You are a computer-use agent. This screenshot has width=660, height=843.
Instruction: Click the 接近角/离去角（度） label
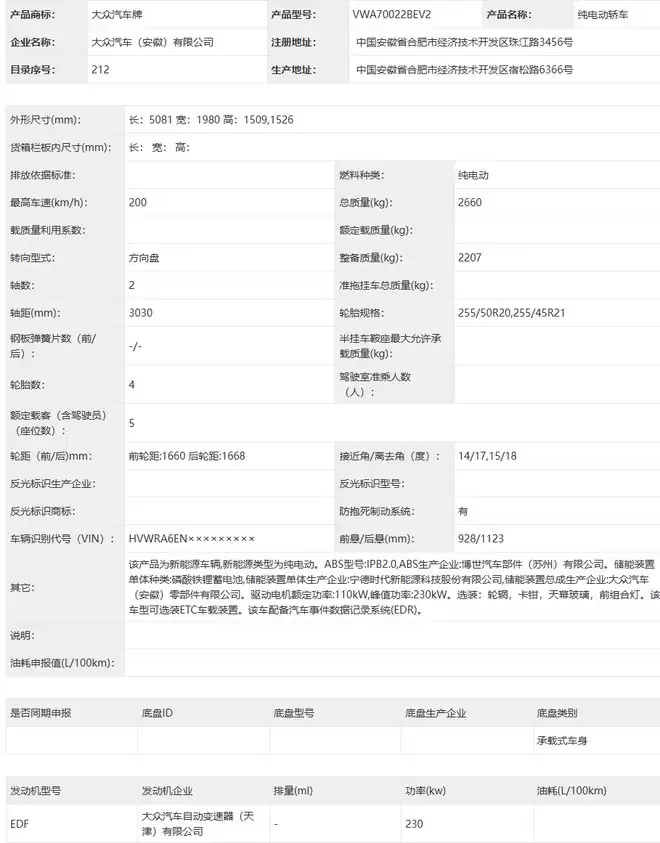pyautogui.click(x=390, y=456)
